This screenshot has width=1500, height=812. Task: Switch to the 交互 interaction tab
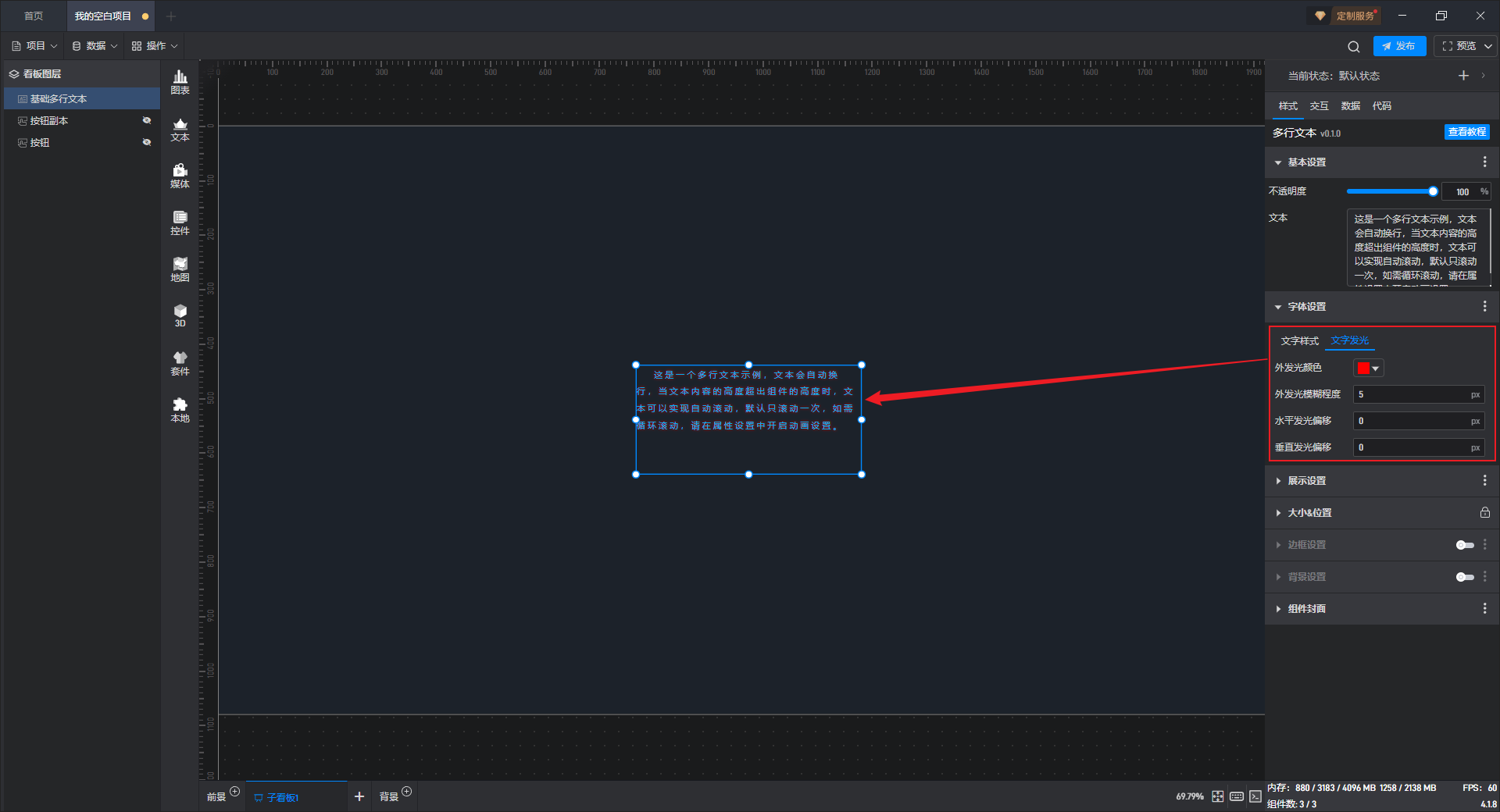click(x=1319, y=106)
